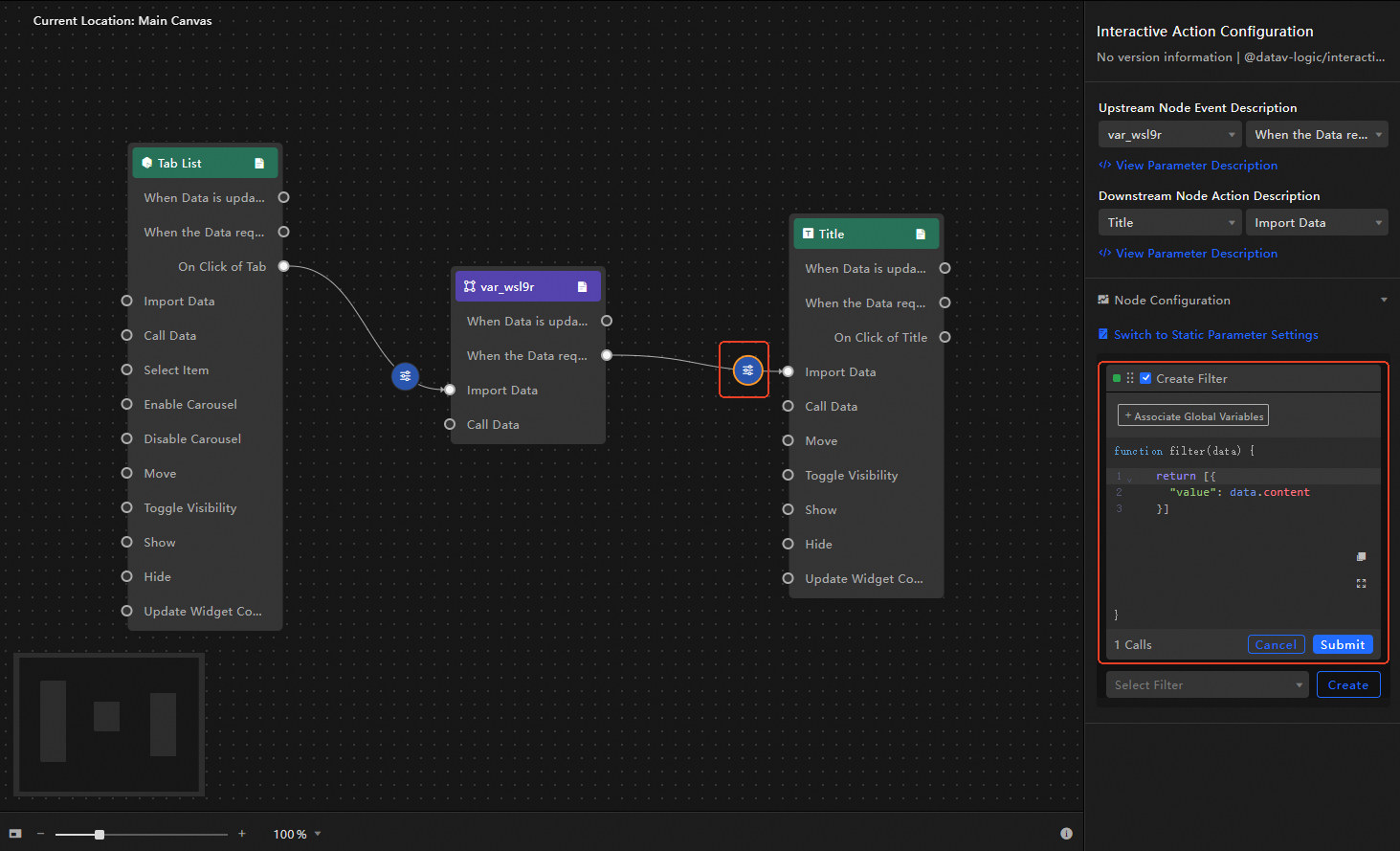Open the Select Filter dropdown
The height and width of the screenshot is (851, 1400).
(x=1207, y=685)
